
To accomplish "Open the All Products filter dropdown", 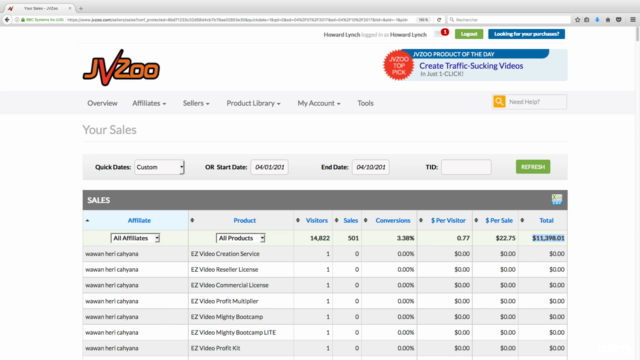I will (240, 238).
